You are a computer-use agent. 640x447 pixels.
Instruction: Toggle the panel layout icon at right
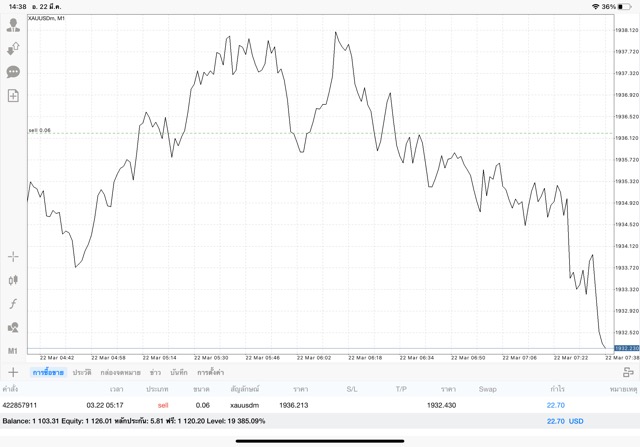click(x=628, y=372)
